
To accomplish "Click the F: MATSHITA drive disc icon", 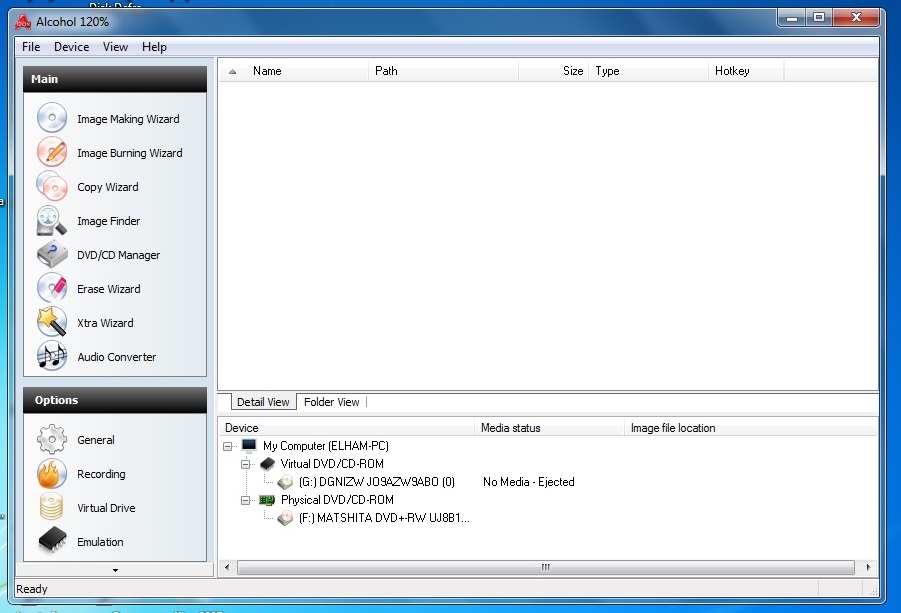I will point(285,518).
